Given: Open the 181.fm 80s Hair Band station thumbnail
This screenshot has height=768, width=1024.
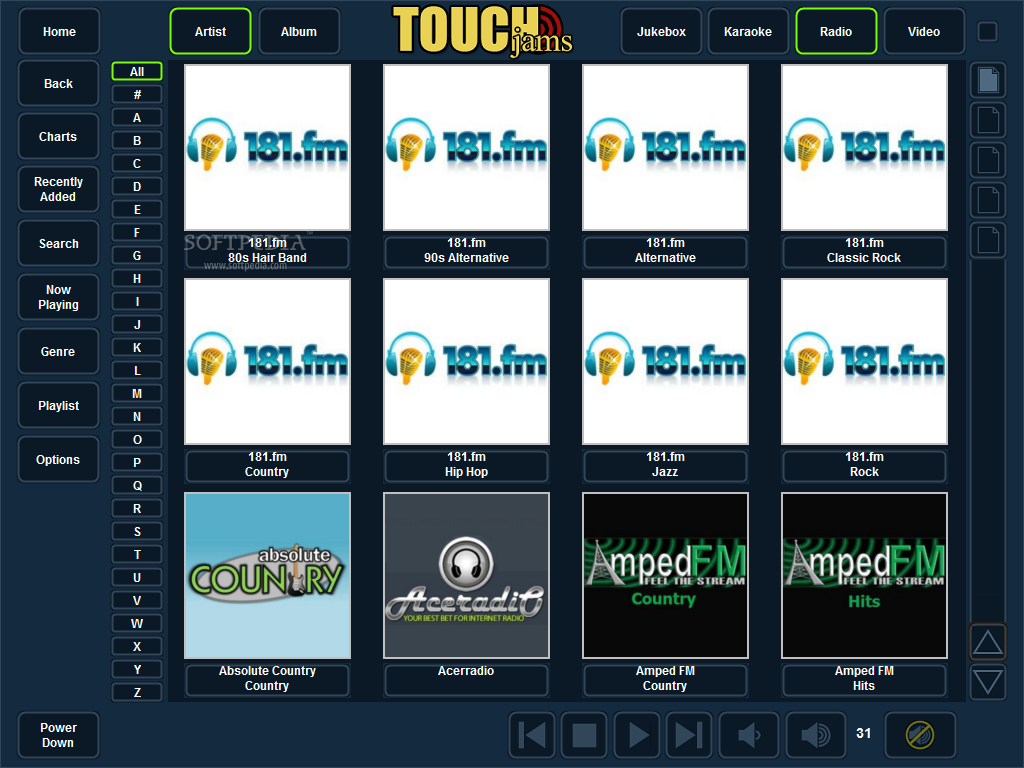Looking at the screenshot, I should tap(268, 148).
